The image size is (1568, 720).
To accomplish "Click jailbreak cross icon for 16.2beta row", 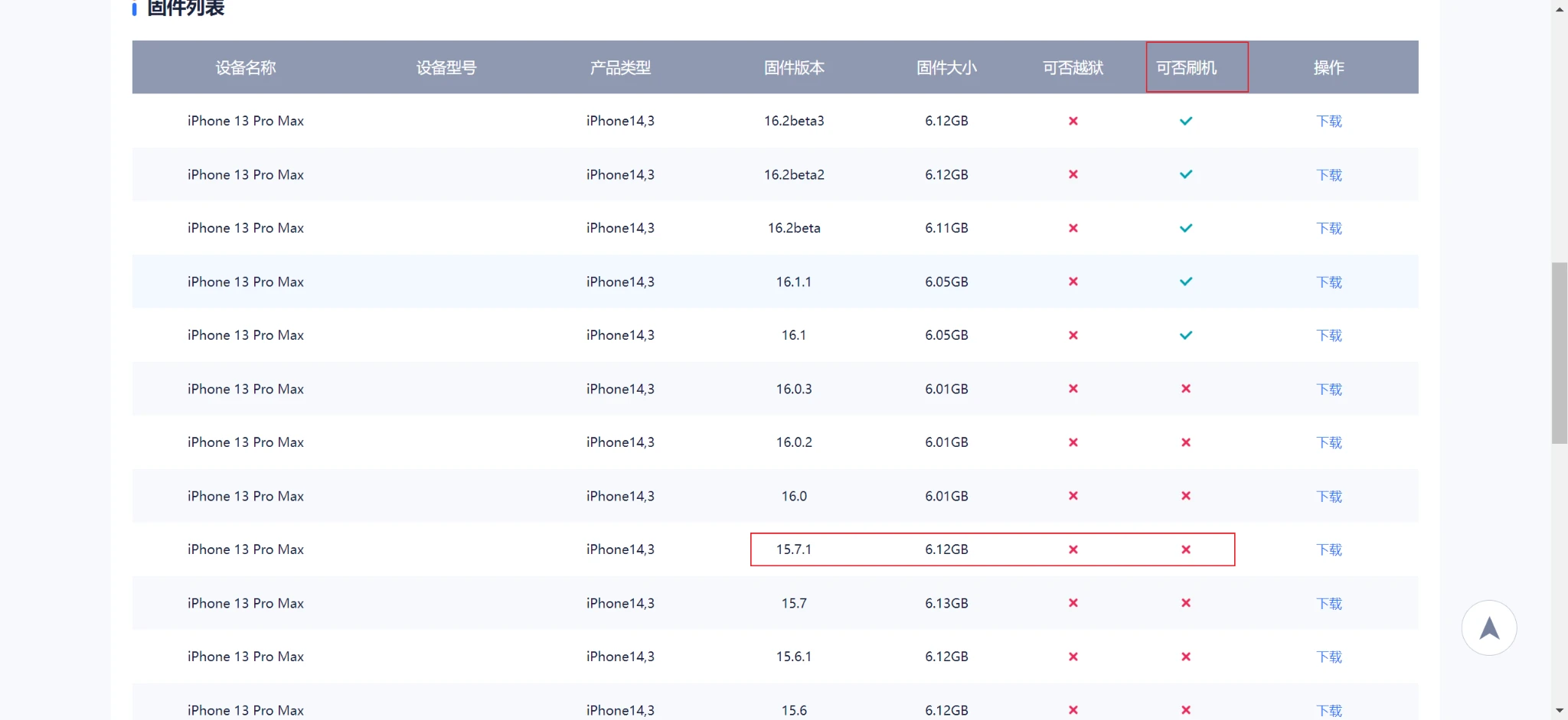I will pyautogui.click(x=1073, y=228).
